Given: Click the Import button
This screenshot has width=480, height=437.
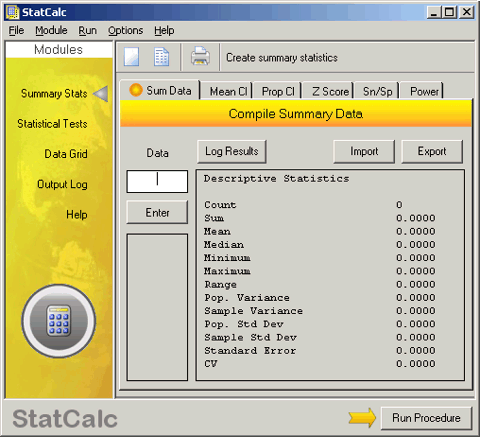Looking at the screenshot, I should tap(364, 151).
